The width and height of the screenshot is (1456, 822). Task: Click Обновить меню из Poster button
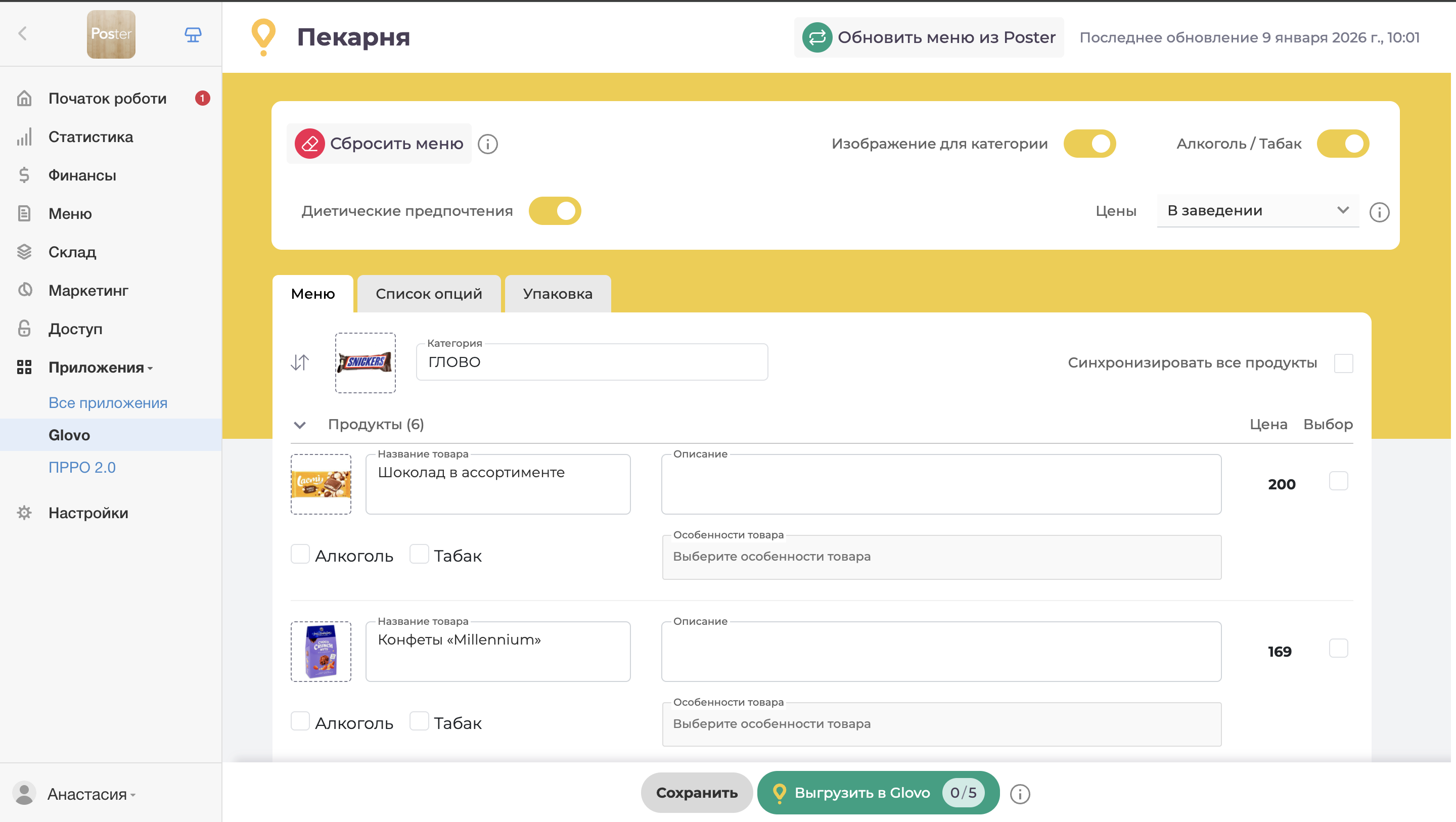(929, 37)
